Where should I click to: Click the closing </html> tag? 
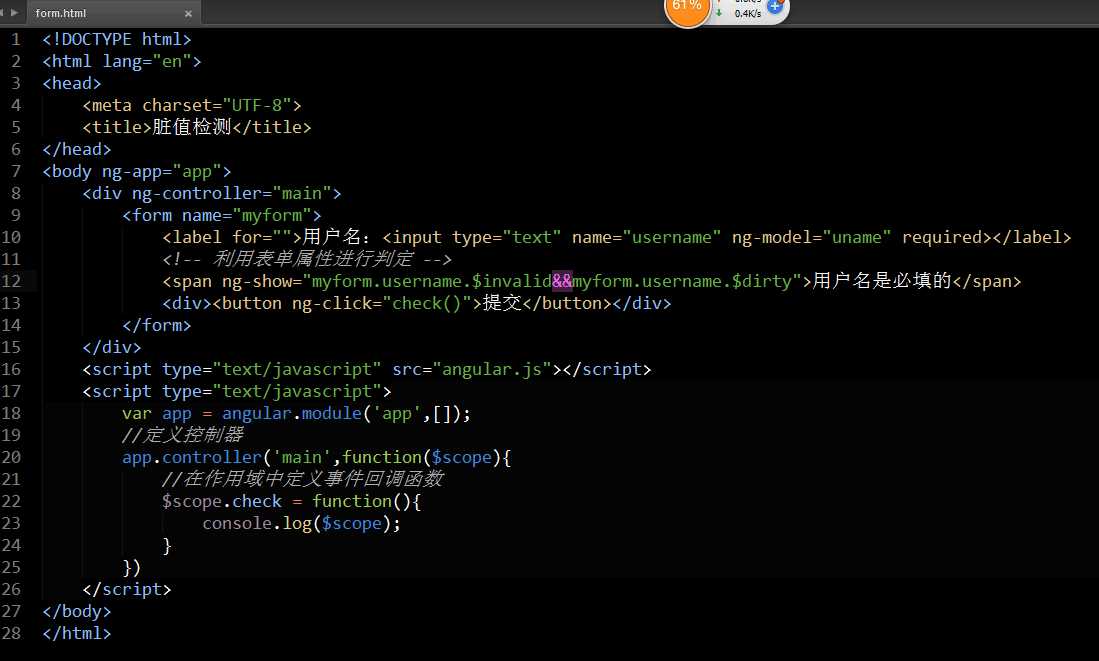pyautogui.click(x=76, y=634)
